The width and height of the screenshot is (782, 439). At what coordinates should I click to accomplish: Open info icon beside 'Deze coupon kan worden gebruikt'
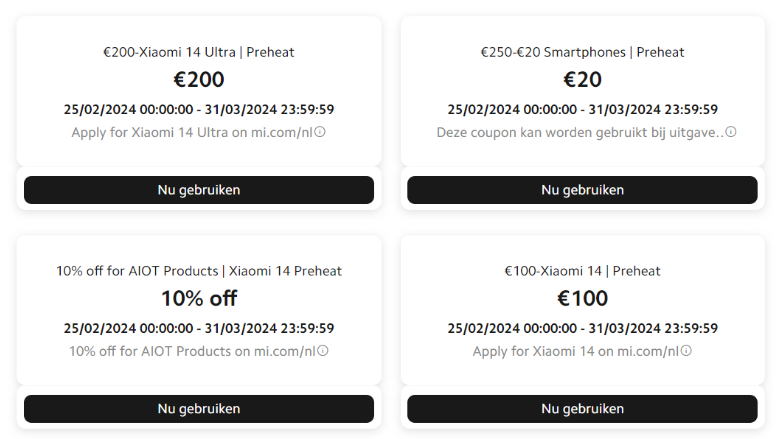pos(731,132)
